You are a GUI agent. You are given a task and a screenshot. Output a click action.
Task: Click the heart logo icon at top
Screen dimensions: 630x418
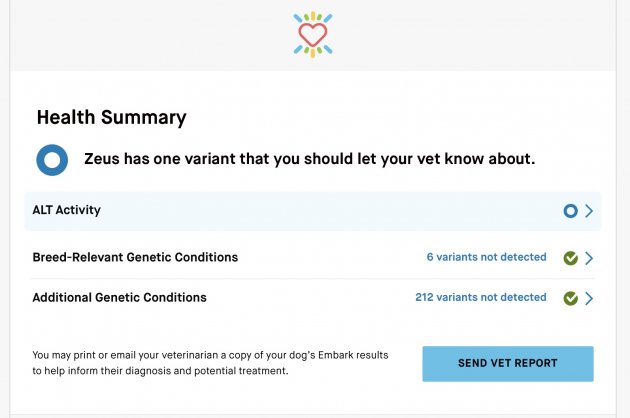point(313,35)
